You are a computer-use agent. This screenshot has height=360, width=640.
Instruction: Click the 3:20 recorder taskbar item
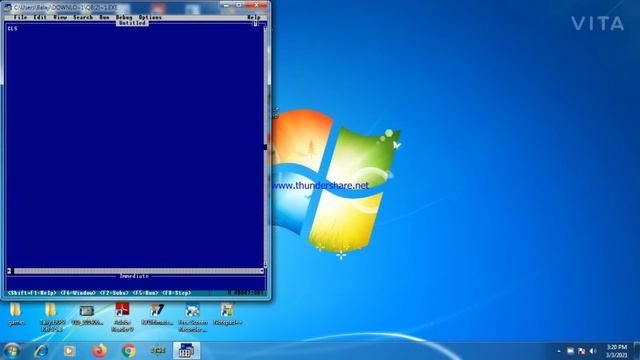(158, 351)
